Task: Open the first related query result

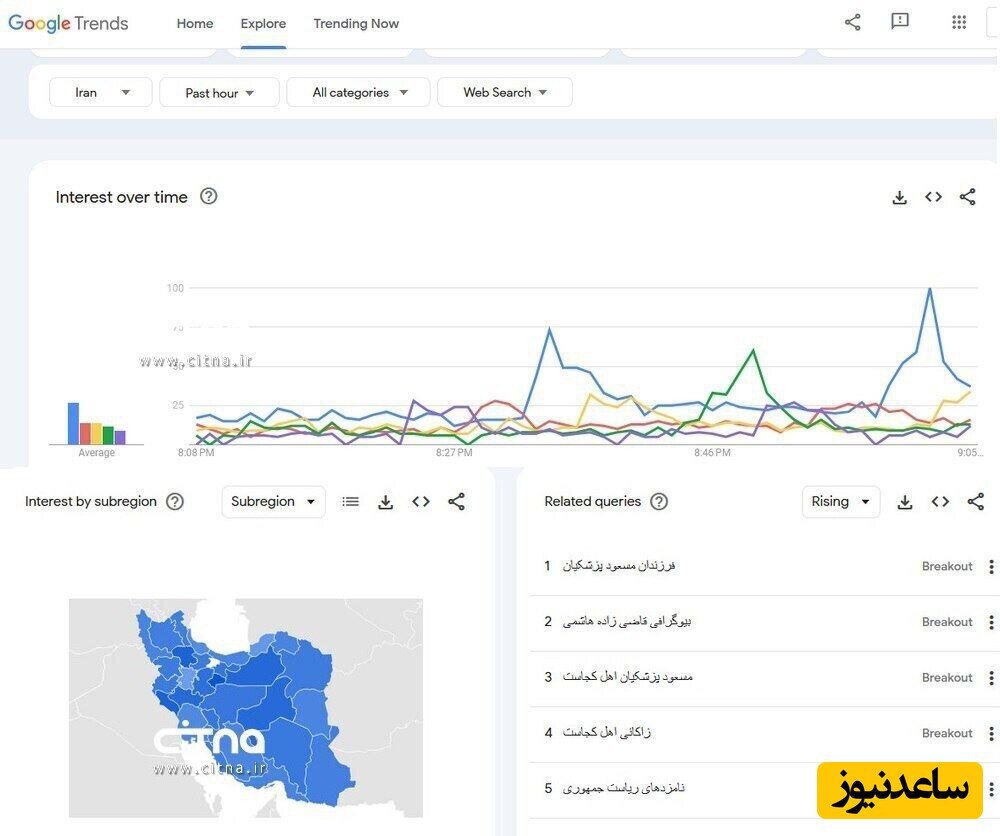Action: 619,566
